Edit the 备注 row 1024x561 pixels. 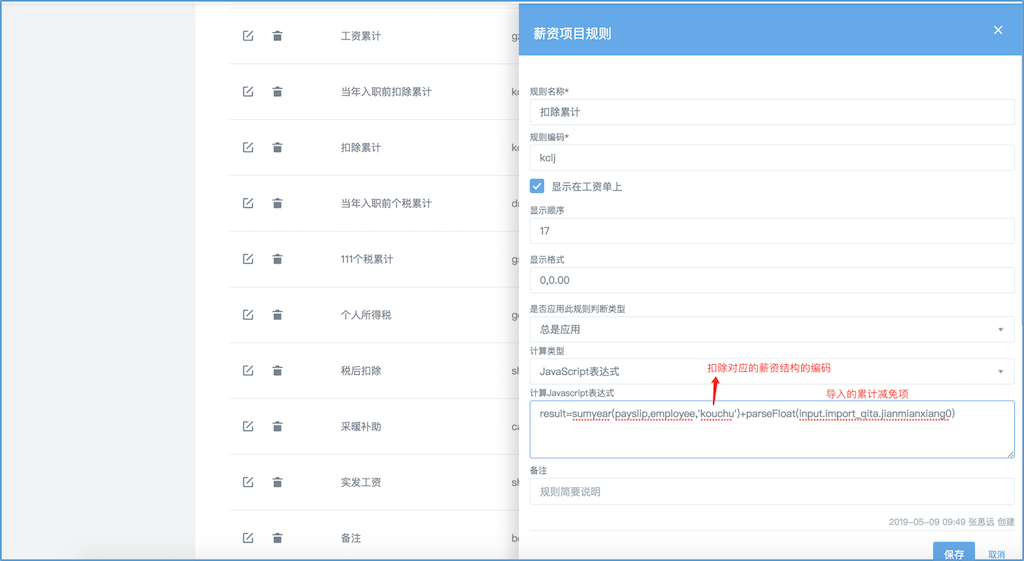pos(248,538)
